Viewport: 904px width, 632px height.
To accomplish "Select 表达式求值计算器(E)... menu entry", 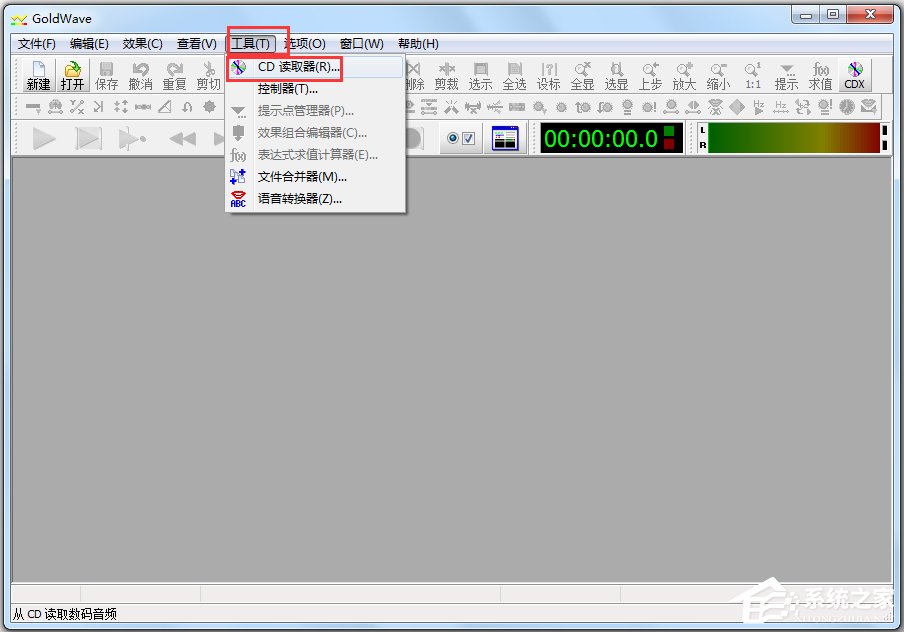I will coord(315,155).
